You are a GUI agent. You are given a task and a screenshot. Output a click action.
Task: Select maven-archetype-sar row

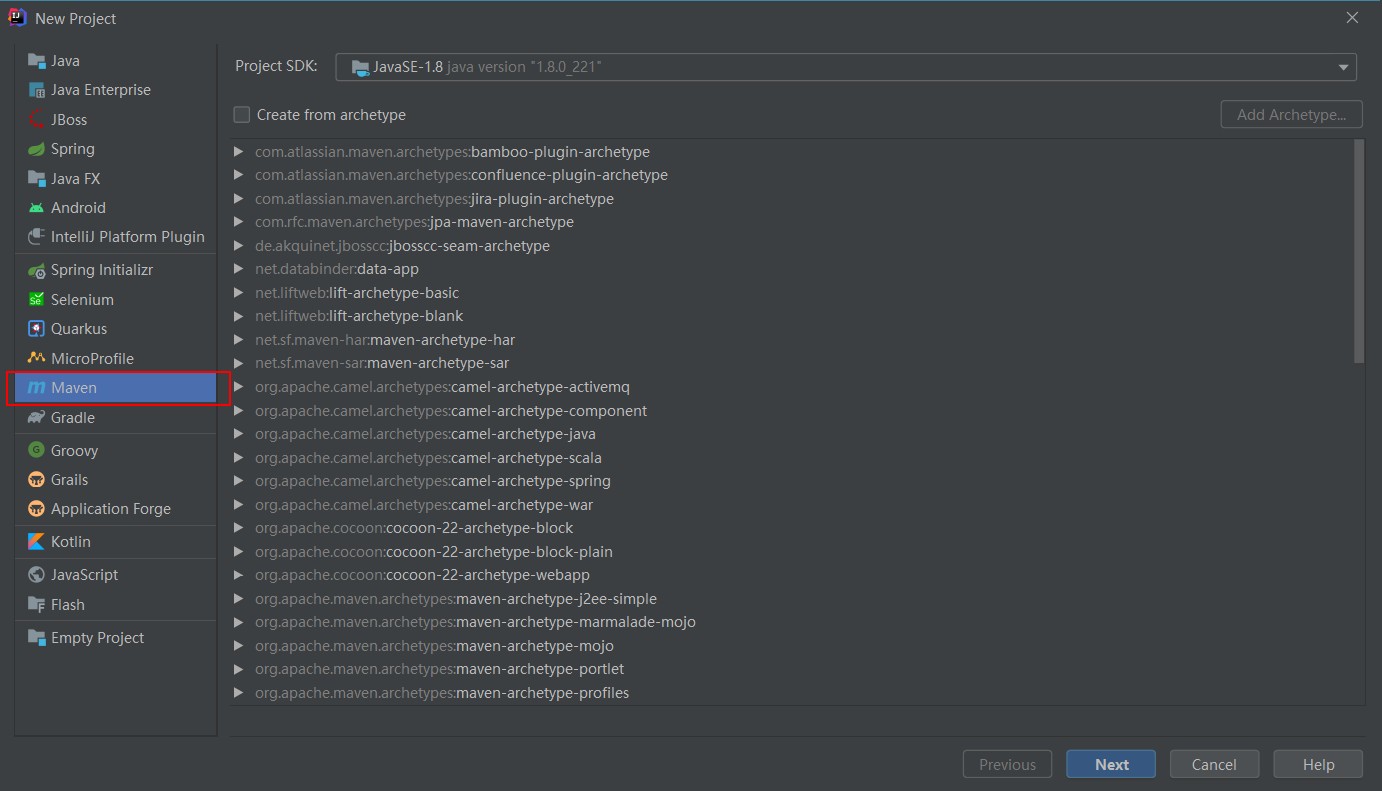792,363
